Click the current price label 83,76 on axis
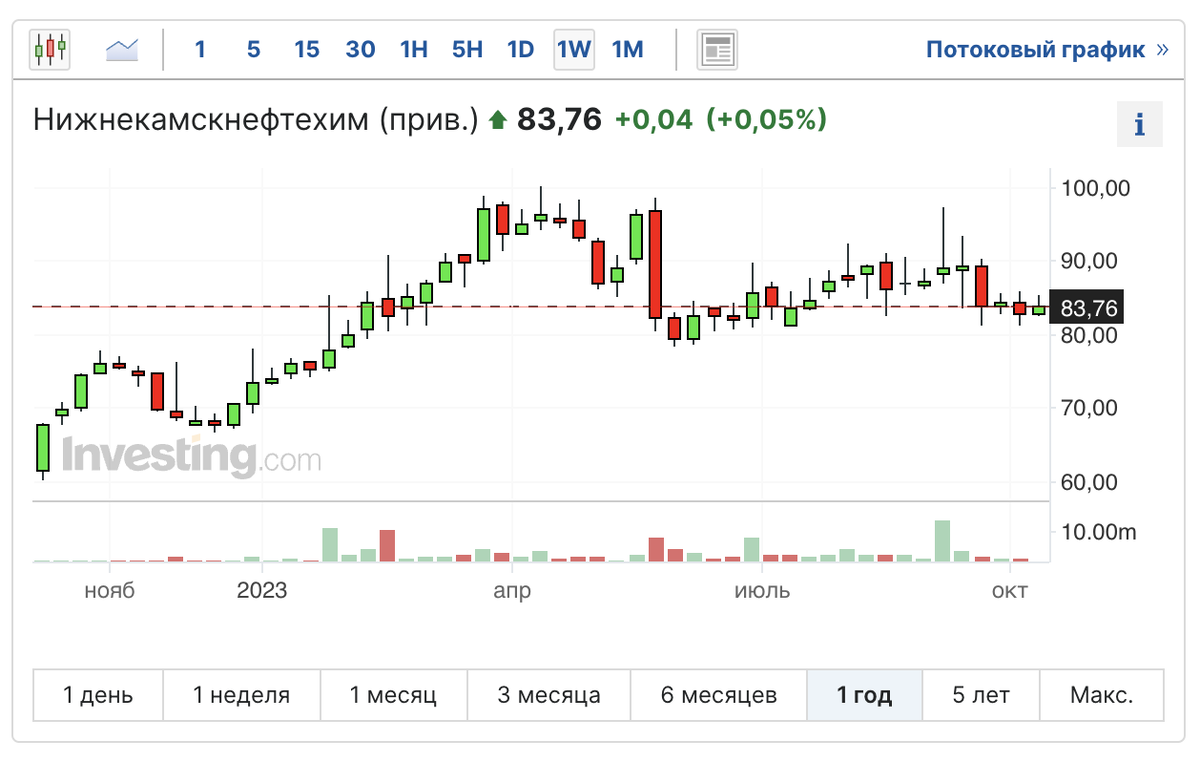The width and height of the screenshot is (1200, 762). click(x=1089, y=307)
